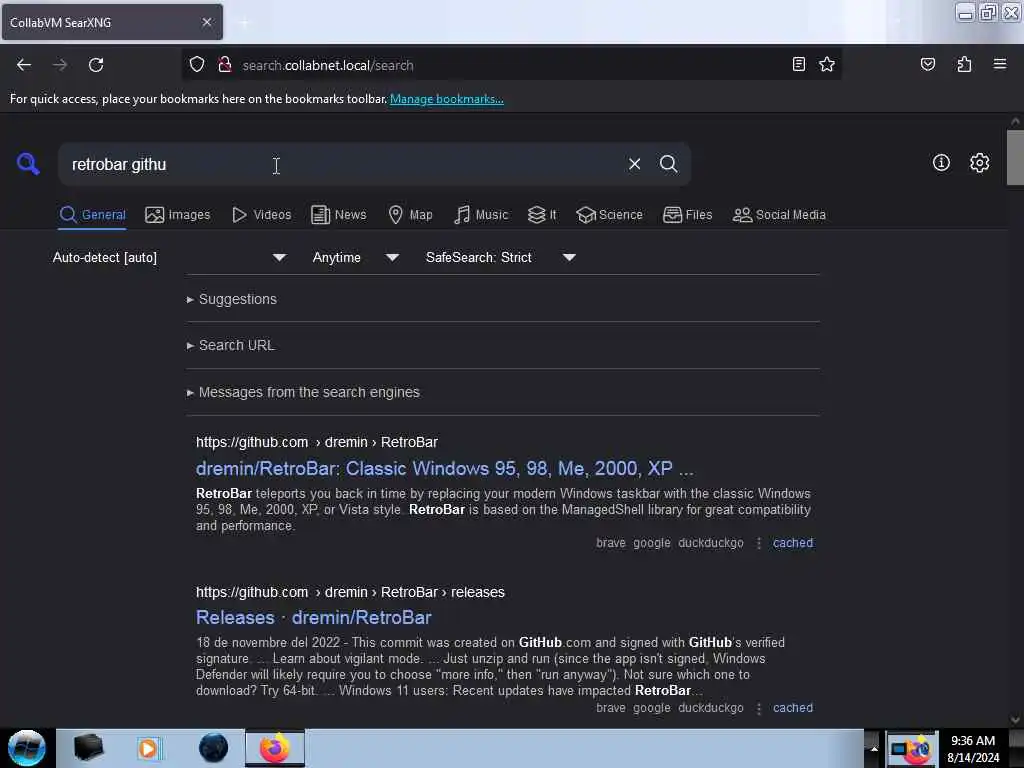The width and height of the screenshot is (1024, 768).
Task: Switch to the Files tab
Action: (687, 215)
